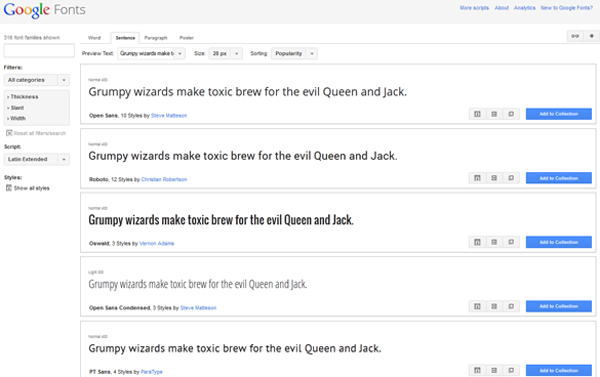Switch to the Paragraph tab

pos(156,38)
